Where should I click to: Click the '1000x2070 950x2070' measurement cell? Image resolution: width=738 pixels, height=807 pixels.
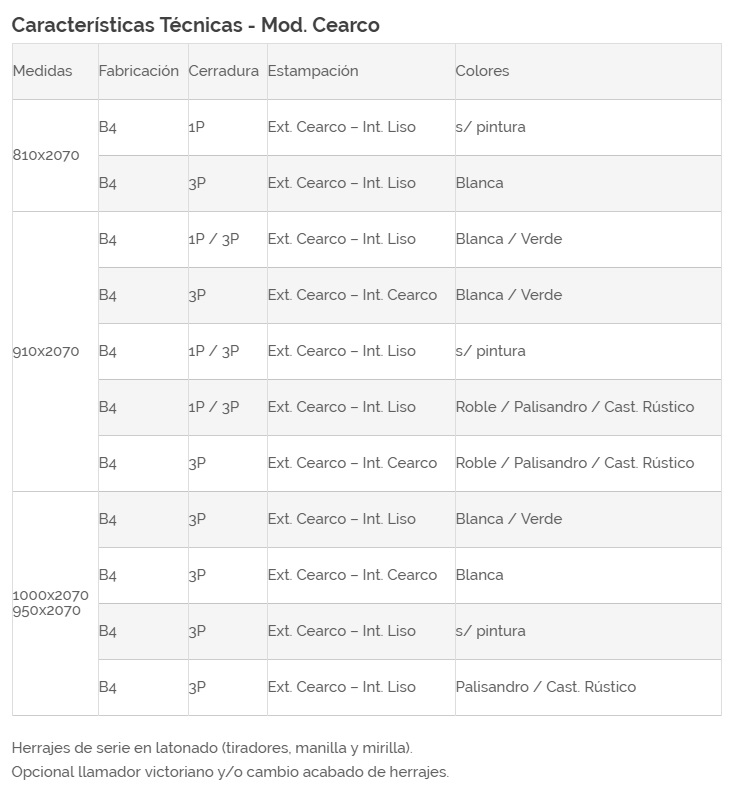pos(50,603)
